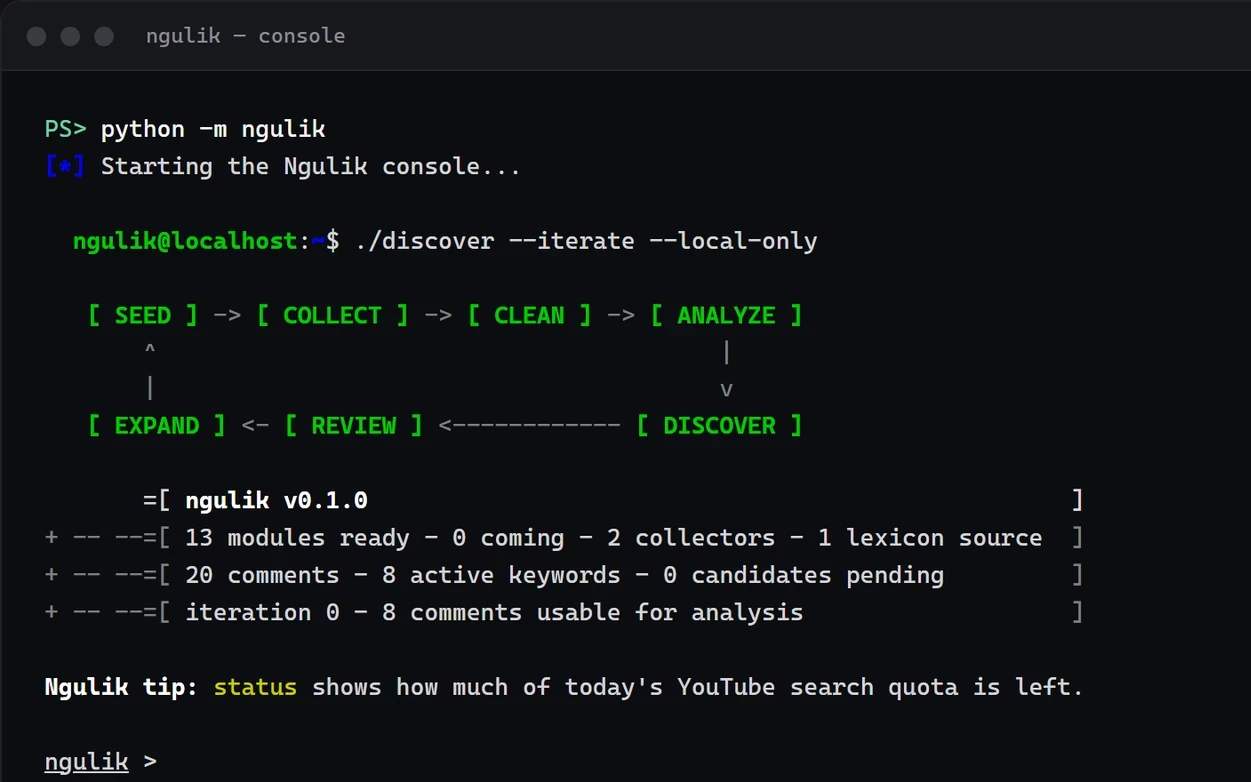Click the 'python -m ngulik' command text

pos(213,129)
